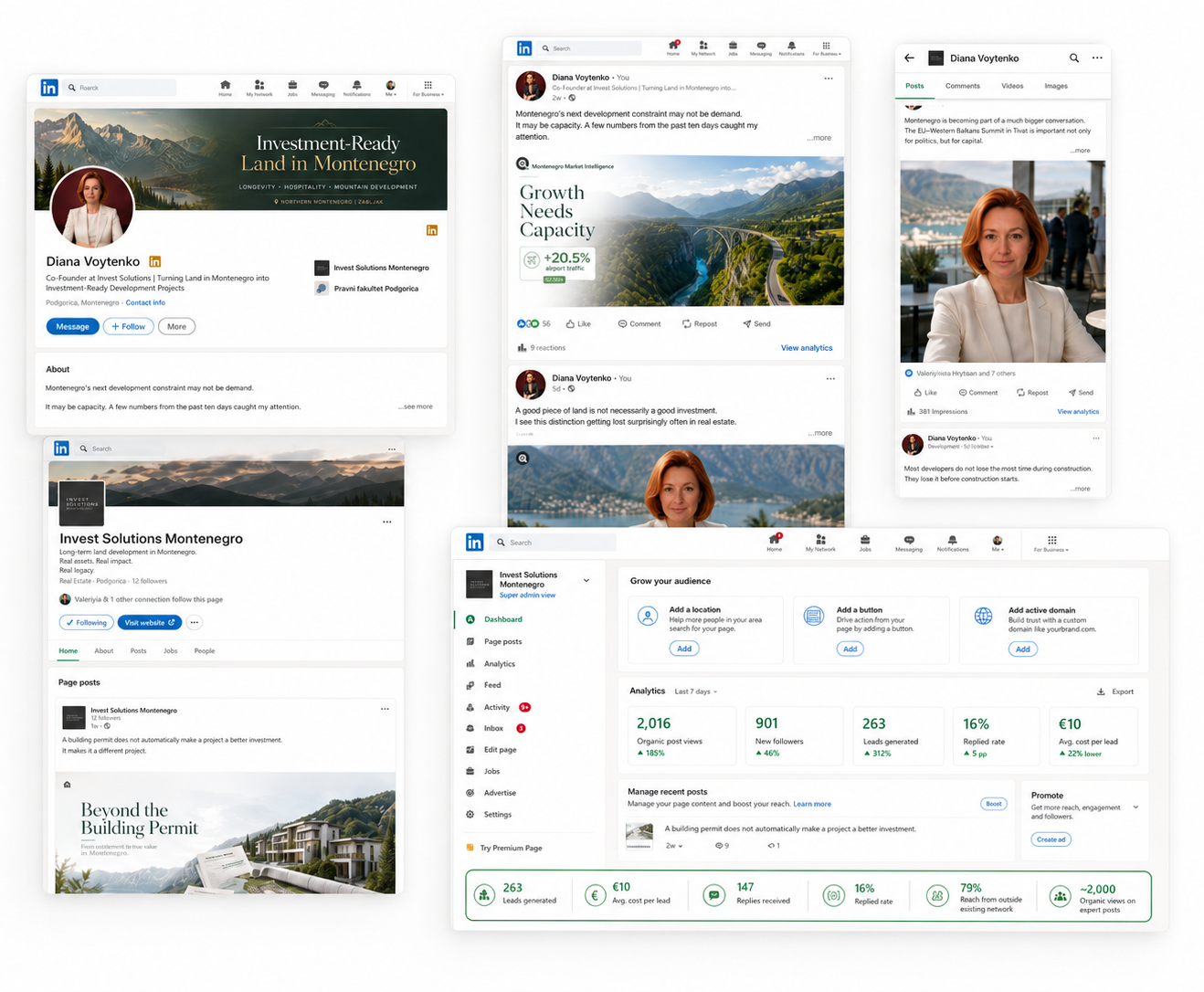Expand the Promote panel chevron

(1135, 807)
